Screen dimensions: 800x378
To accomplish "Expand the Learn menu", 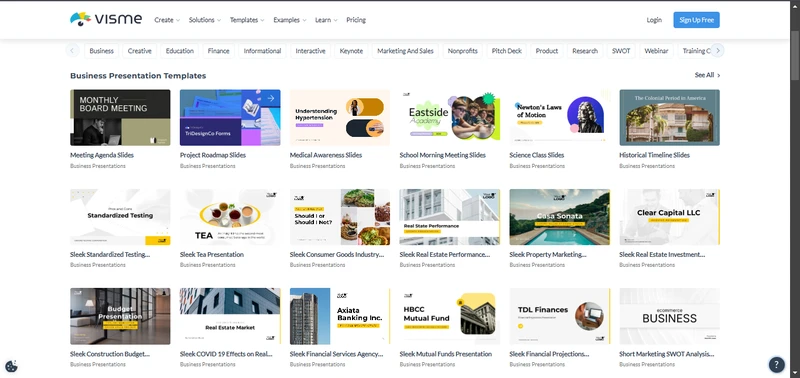I will tap(326, 20).
